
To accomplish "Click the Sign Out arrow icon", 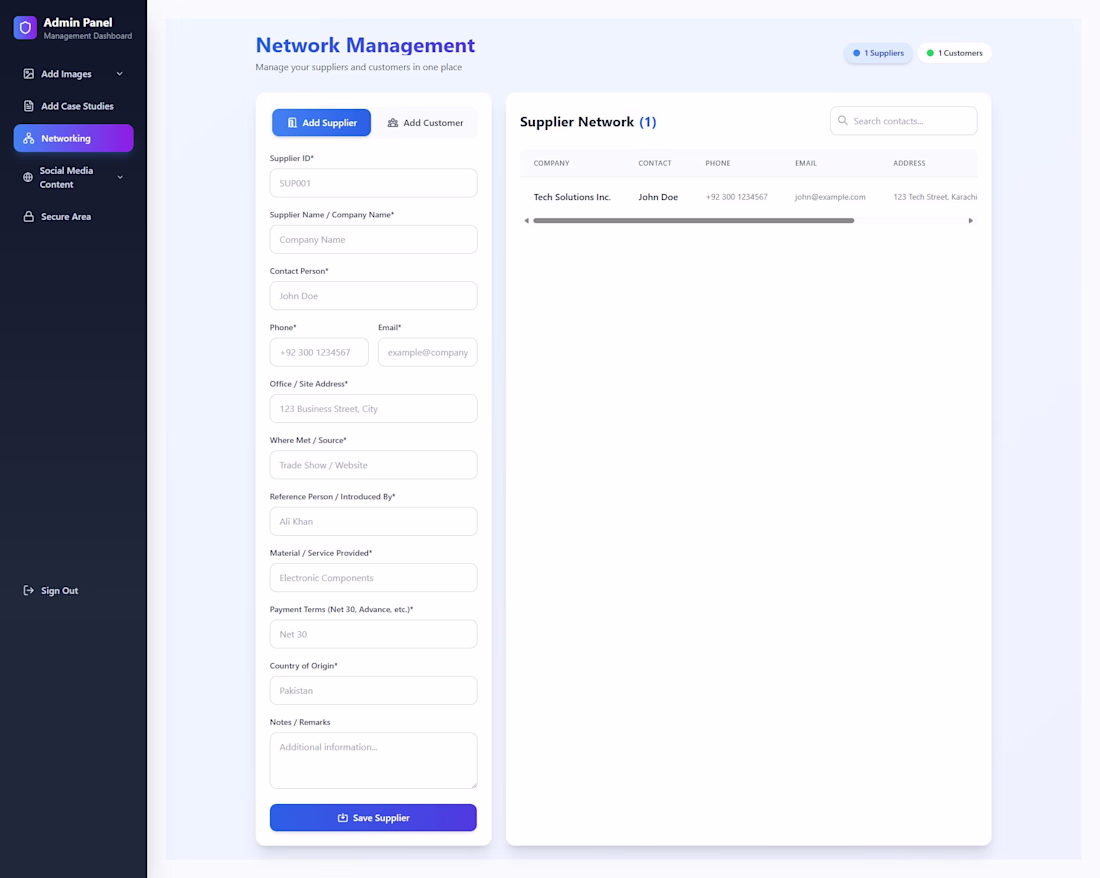I will [x=29, y=590].
